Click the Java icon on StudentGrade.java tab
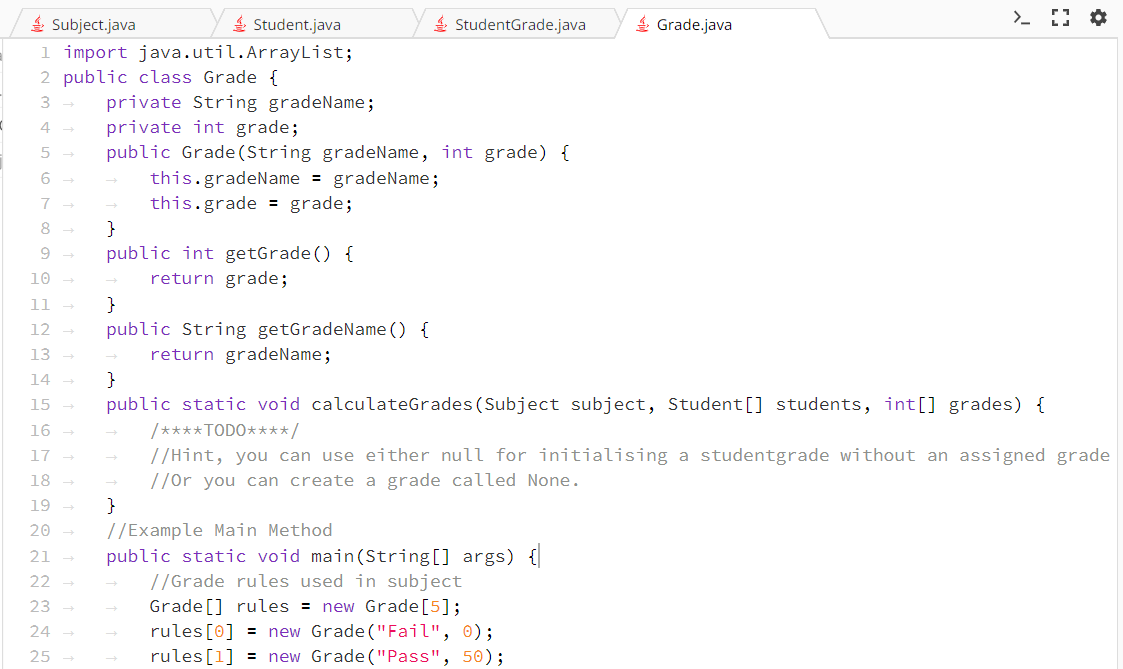Viewport: 1123px width, 669px height. [440, 24]
